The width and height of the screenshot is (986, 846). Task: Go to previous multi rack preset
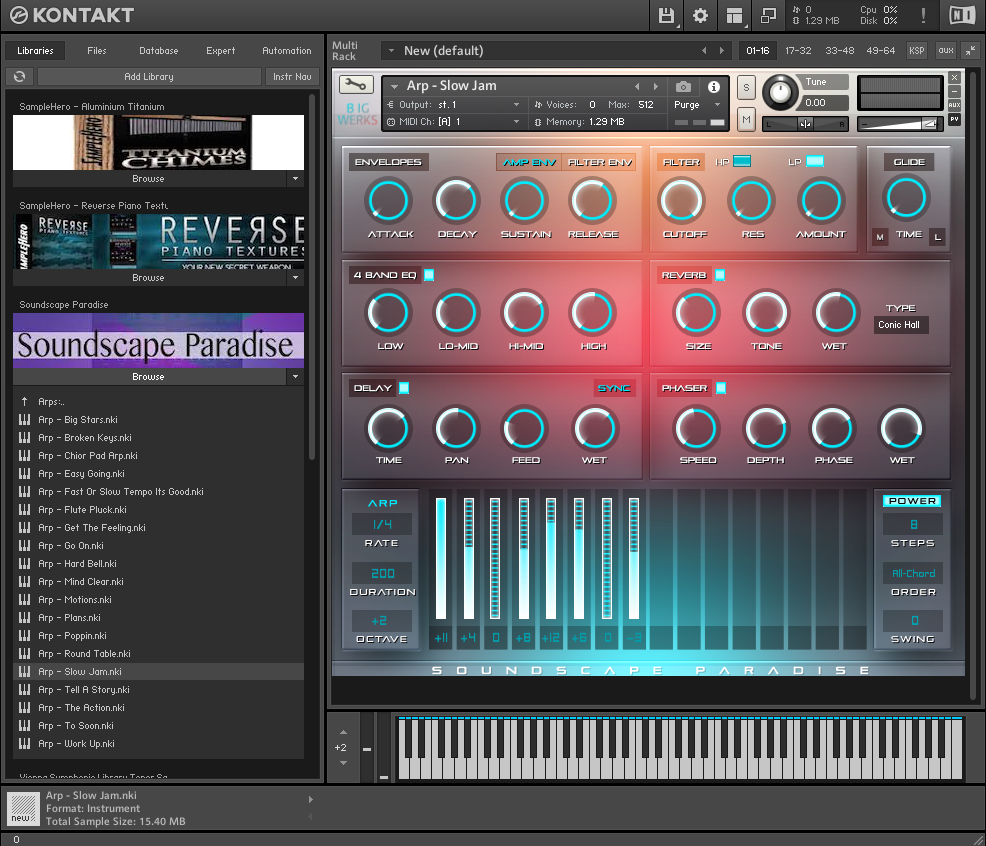pyautogui.click(x=704, y=50)
